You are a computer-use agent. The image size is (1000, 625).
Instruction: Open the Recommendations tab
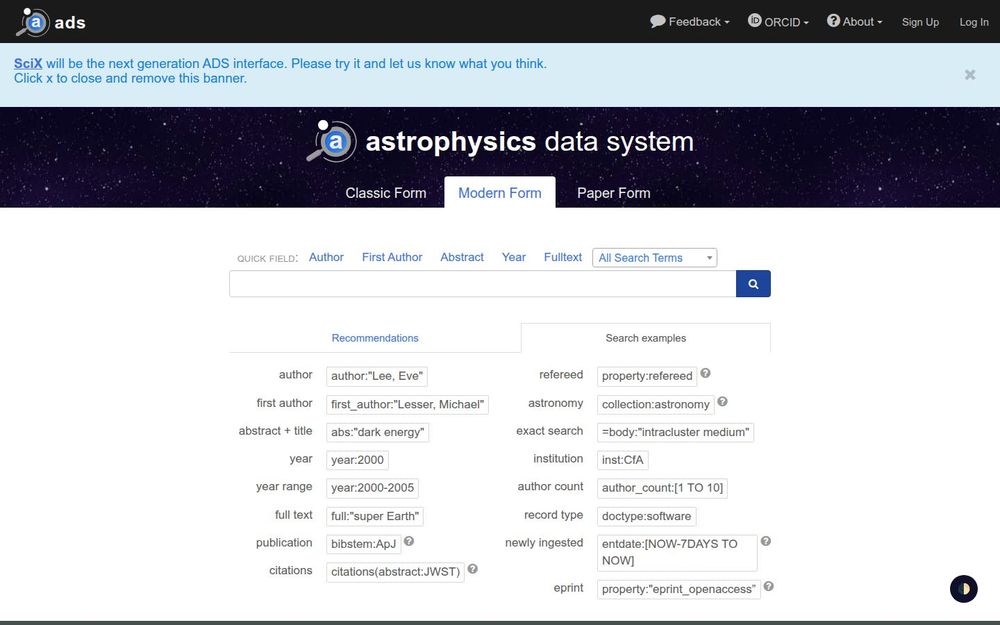375,338
